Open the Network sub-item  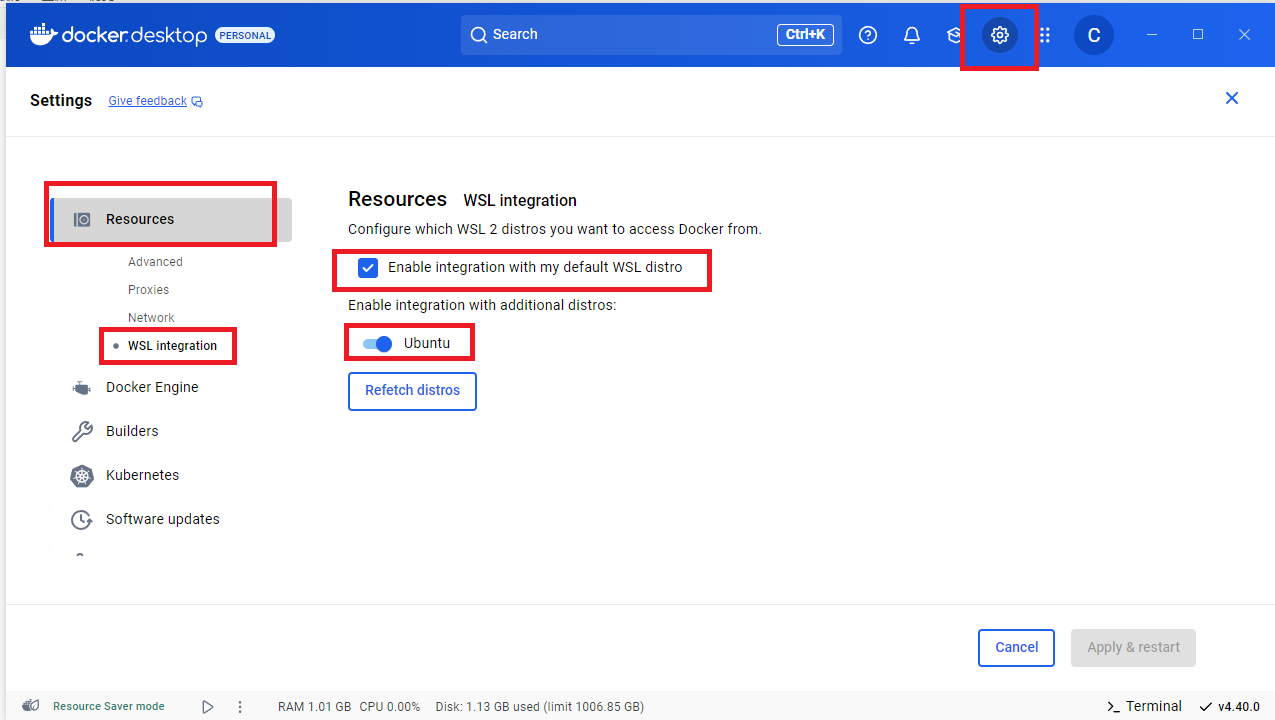[x=151, y=318]
